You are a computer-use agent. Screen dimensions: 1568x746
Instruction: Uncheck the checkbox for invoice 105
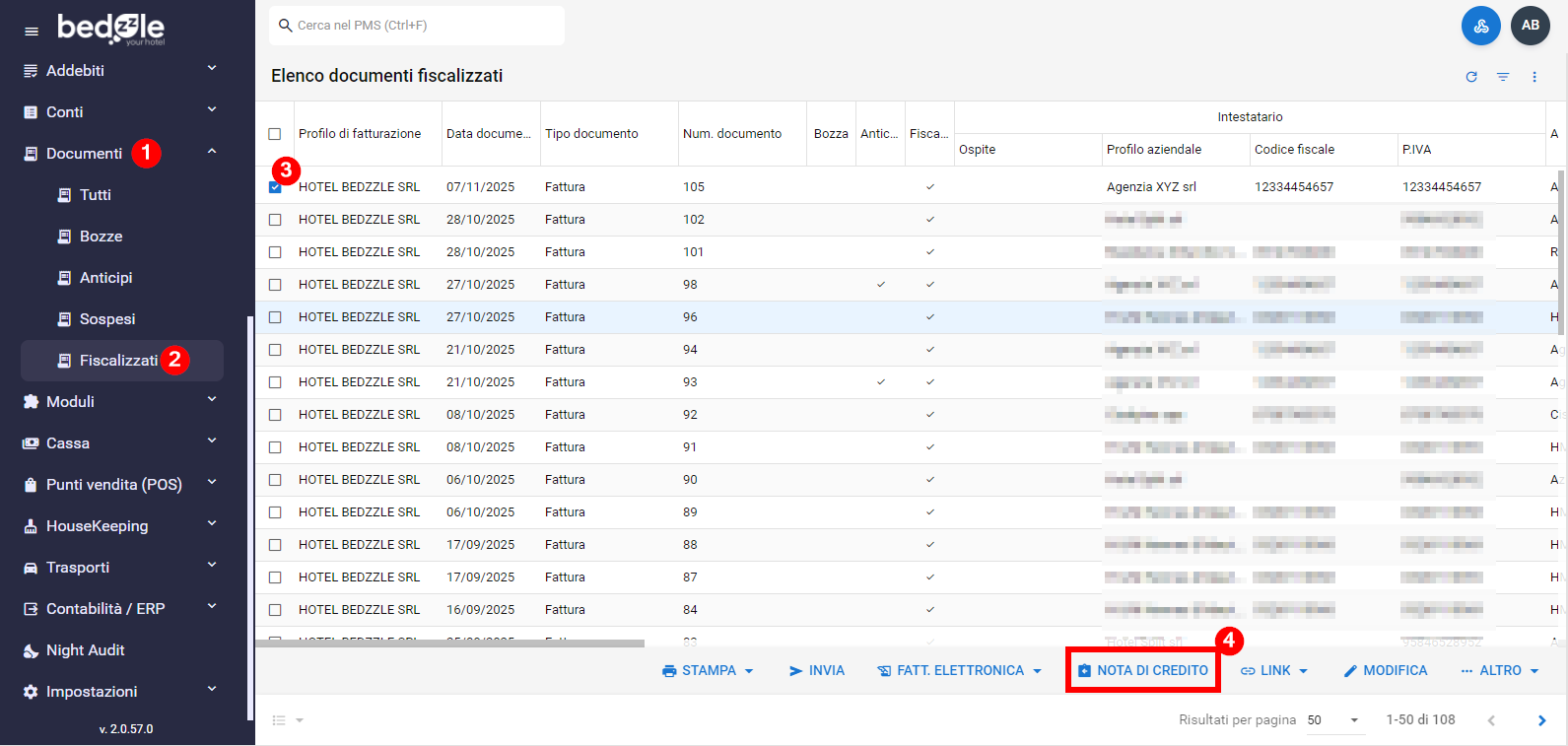click(x=275, y=187)
